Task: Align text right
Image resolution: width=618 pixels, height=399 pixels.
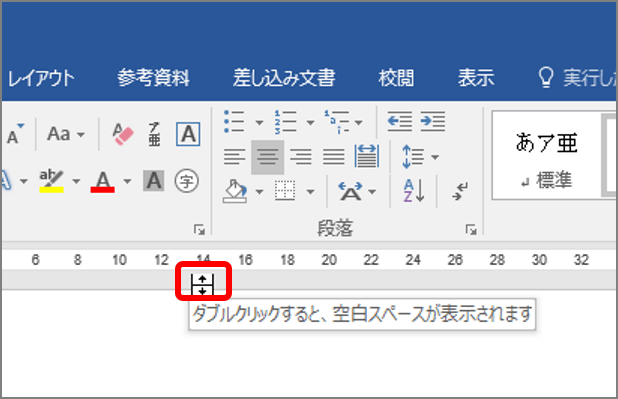Action: (x=301, y=157)
